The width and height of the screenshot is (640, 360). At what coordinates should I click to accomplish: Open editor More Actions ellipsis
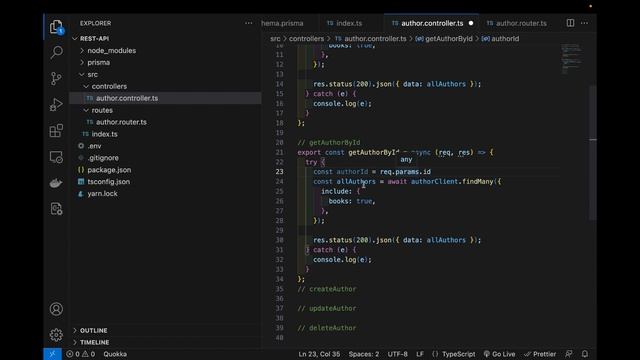[x=584, y=23]
